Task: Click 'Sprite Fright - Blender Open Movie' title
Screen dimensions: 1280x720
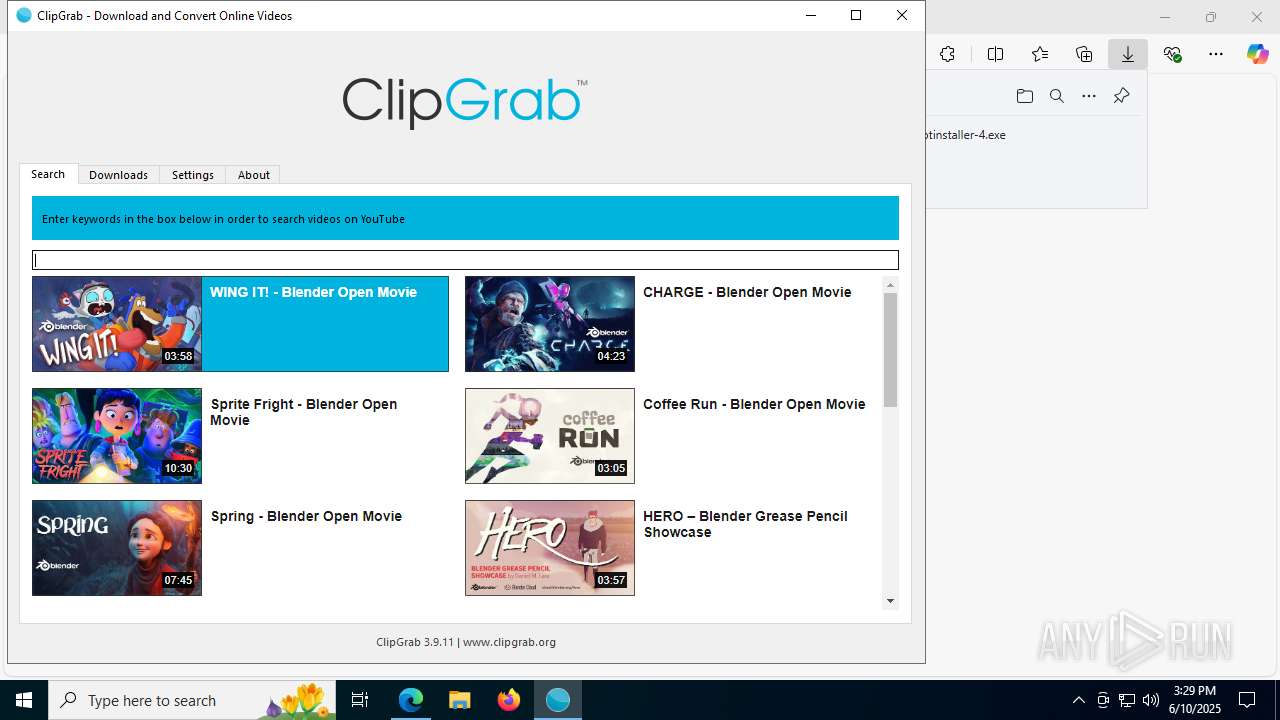Action: [x=304, y=412]
